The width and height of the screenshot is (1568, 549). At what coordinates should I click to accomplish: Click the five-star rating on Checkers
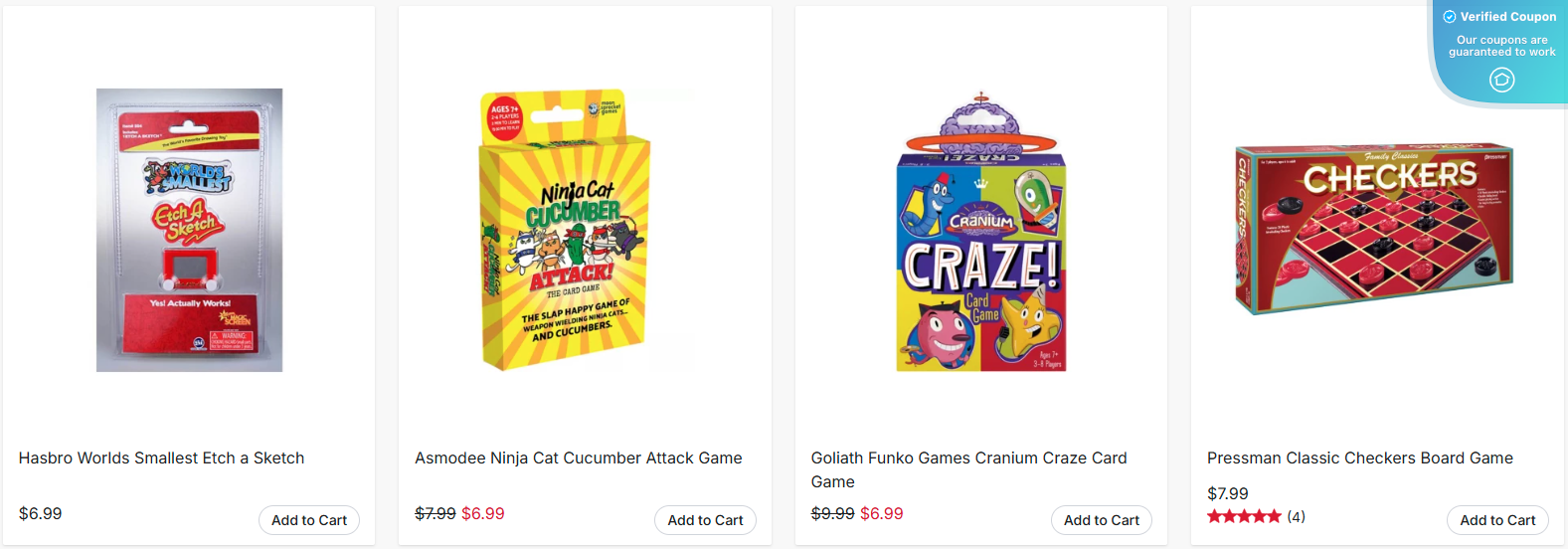1244,516
